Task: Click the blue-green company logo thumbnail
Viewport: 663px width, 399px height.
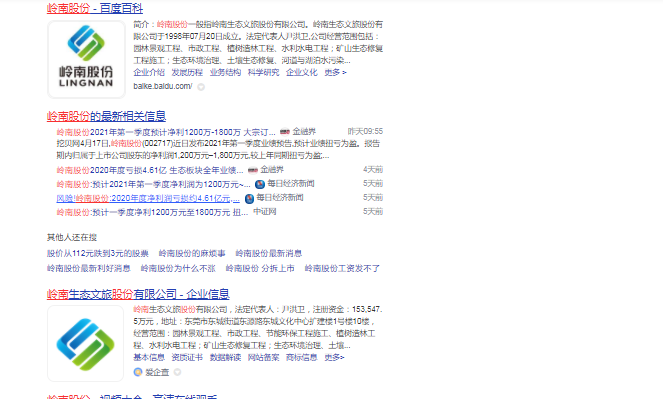Action: pyautogui.click(x=85, y=344)
